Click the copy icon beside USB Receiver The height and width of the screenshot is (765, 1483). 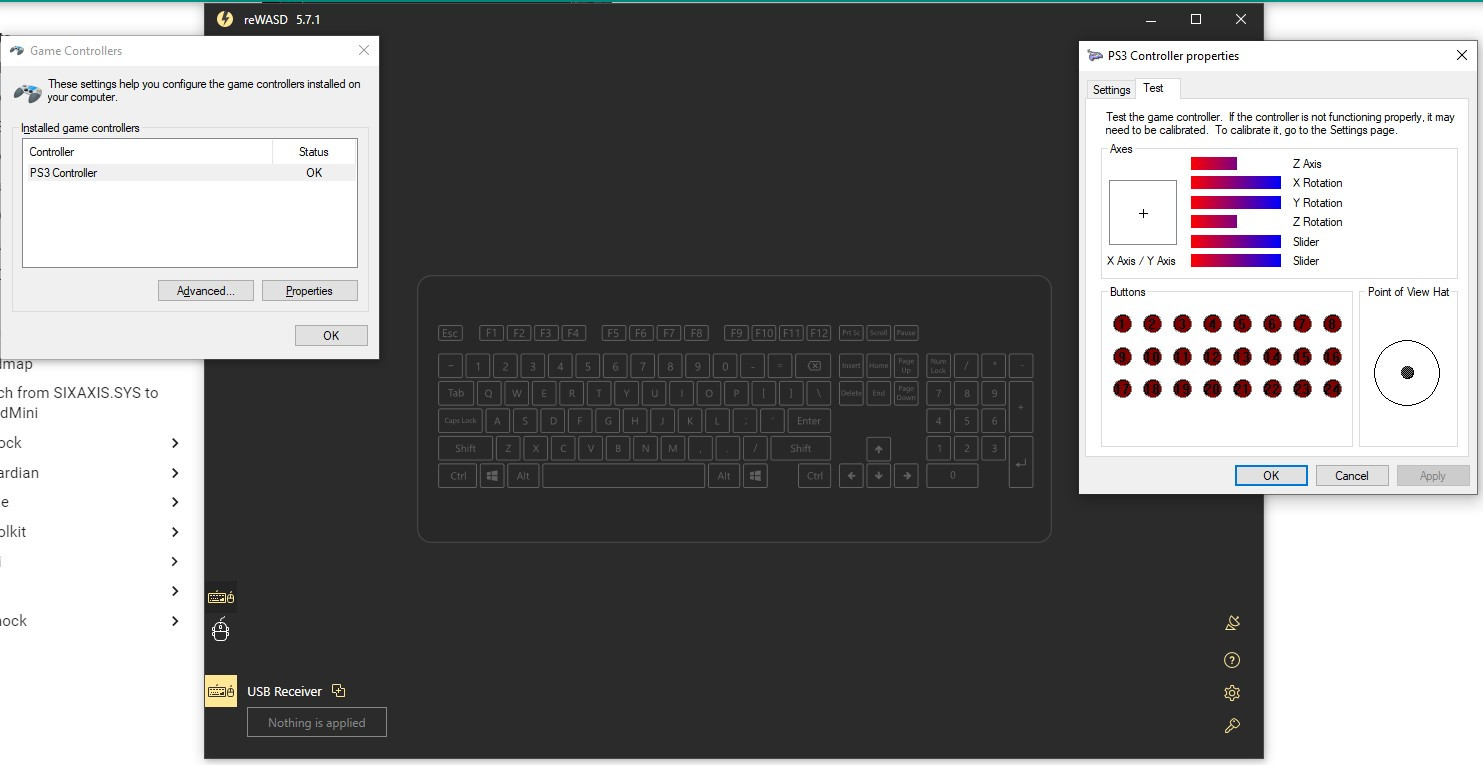tap(338, 691)
